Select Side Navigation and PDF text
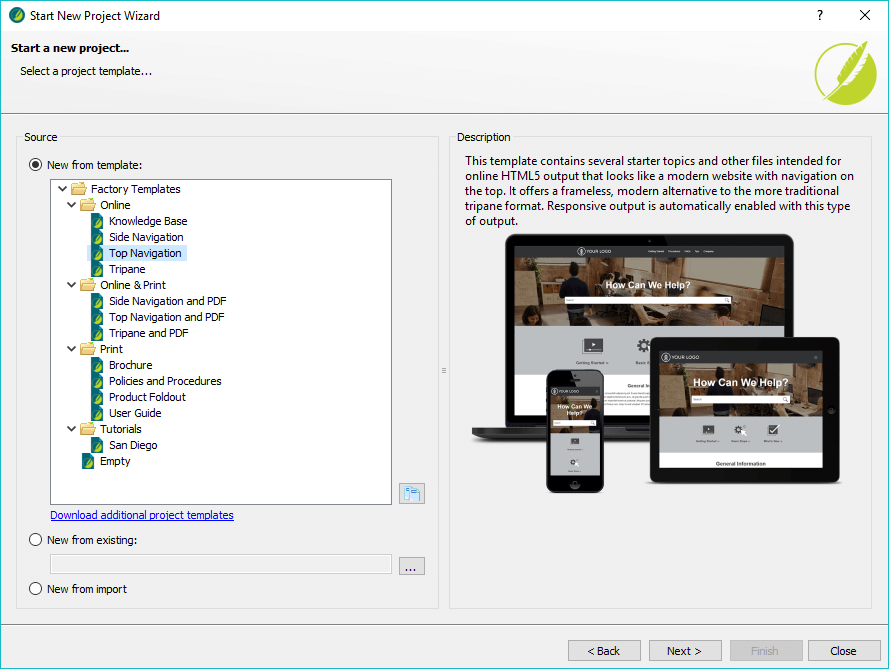 coord(168,301)
